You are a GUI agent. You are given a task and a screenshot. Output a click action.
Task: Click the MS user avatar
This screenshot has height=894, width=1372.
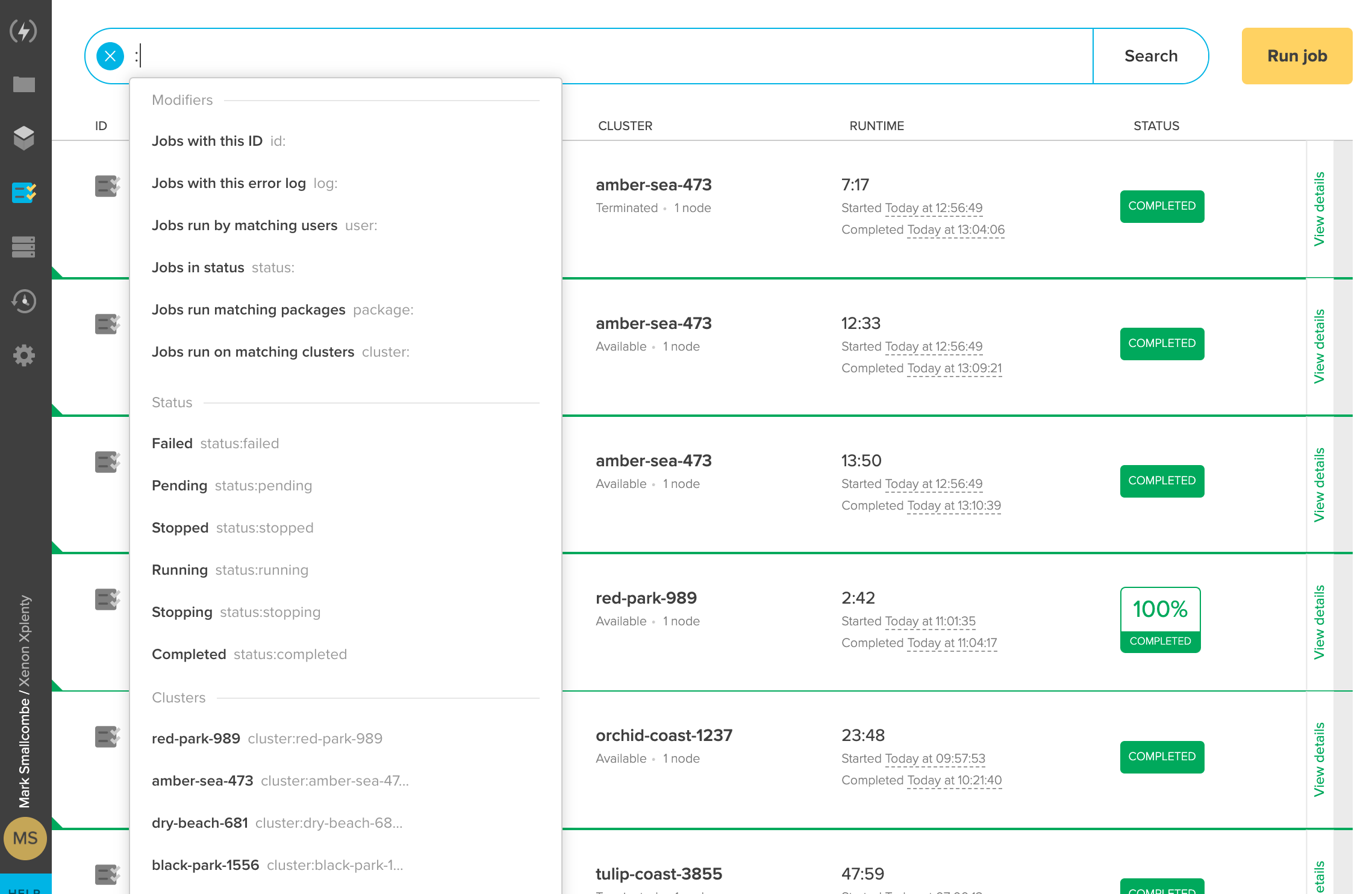(25, 838)
